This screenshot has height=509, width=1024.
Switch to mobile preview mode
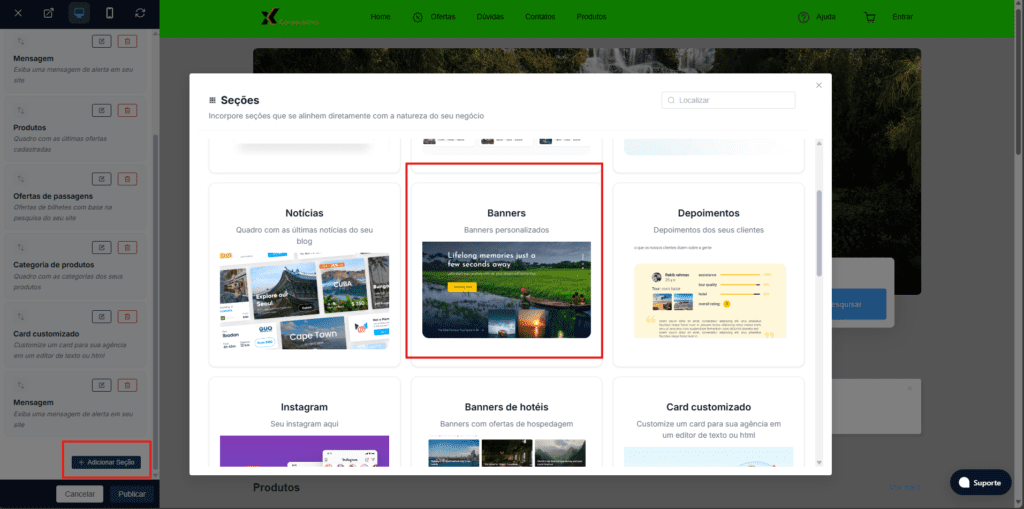click(x=110, y=13)
